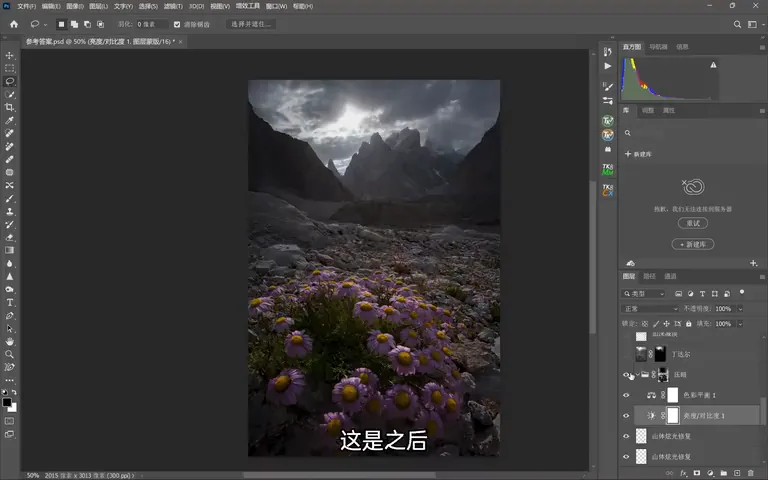Toggle the 消除锯齿 anti-alias checkbox

[177, 24]
